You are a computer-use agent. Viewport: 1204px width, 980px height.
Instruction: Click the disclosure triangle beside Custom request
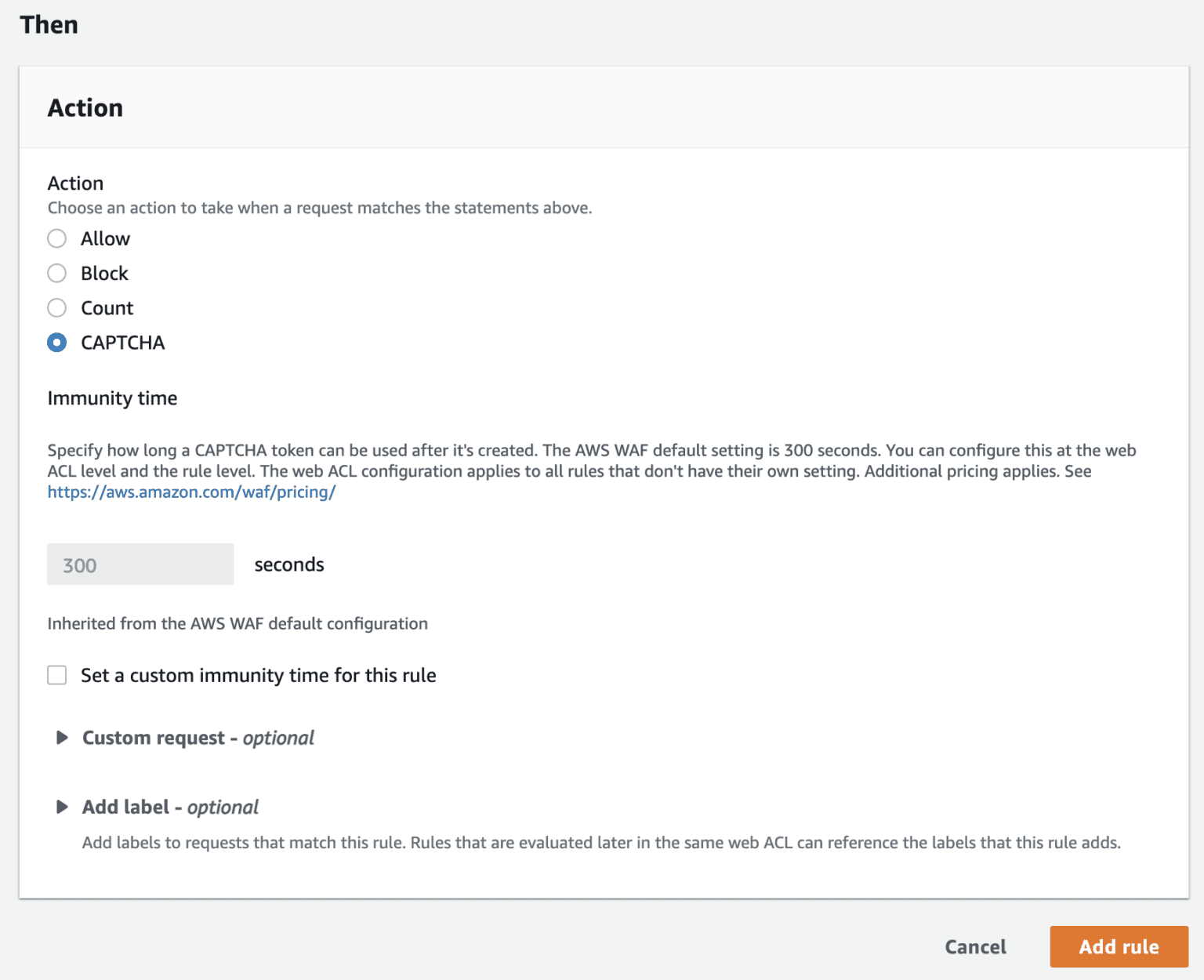63,738
